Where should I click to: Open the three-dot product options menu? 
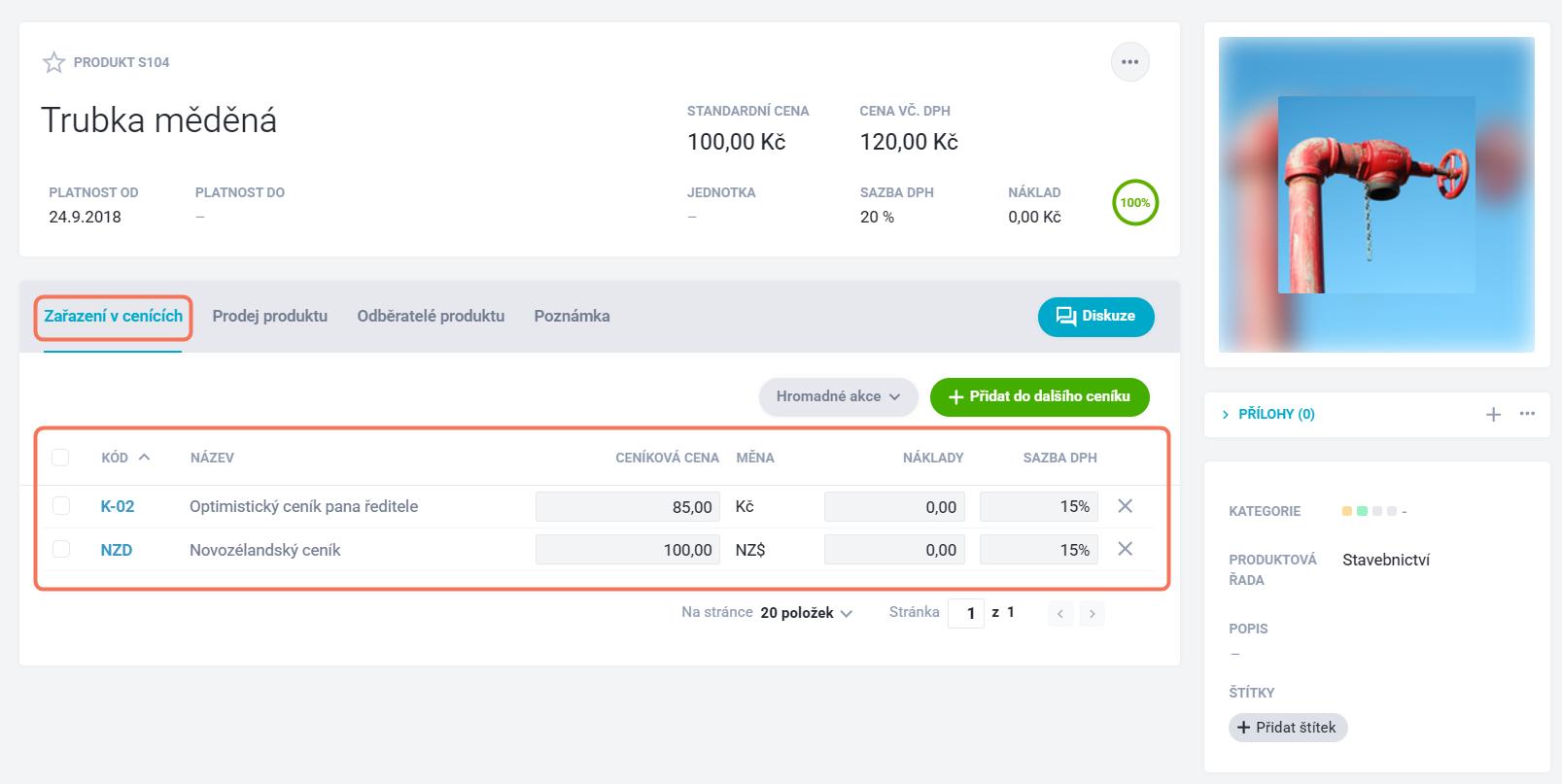(1129, 62)
